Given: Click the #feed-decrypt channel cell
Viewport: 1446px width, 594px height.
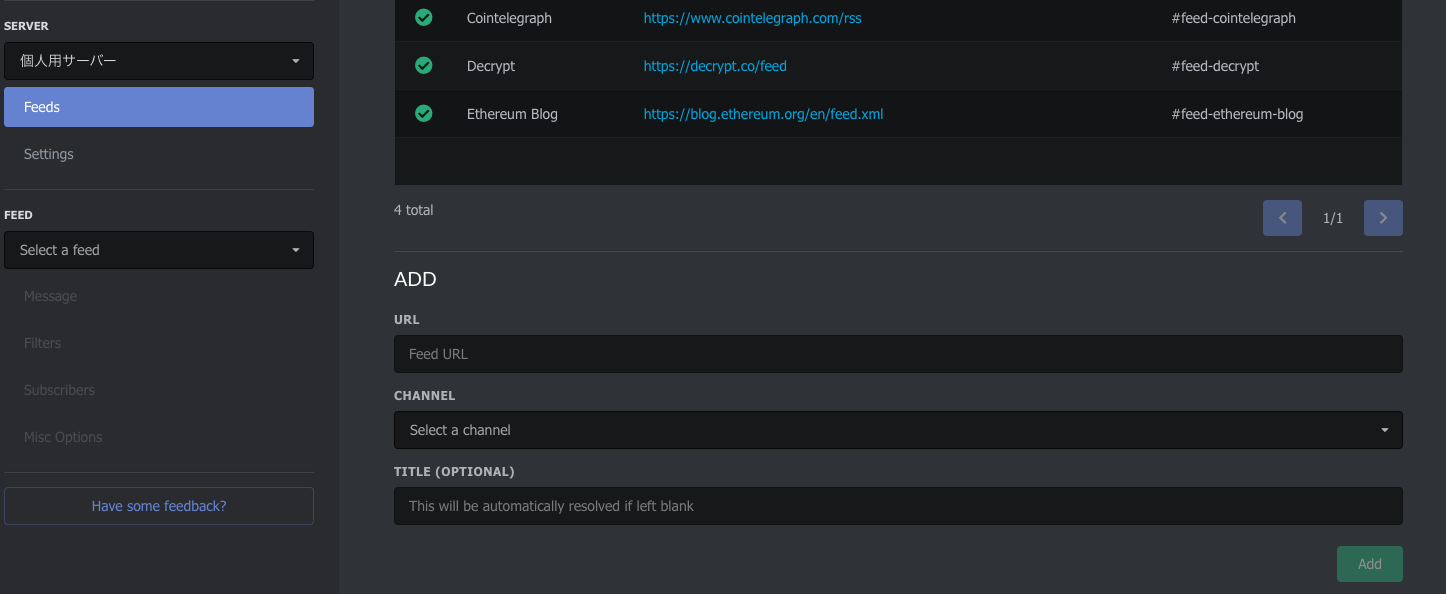Looking at the screenshot, I should [1215, 66].
